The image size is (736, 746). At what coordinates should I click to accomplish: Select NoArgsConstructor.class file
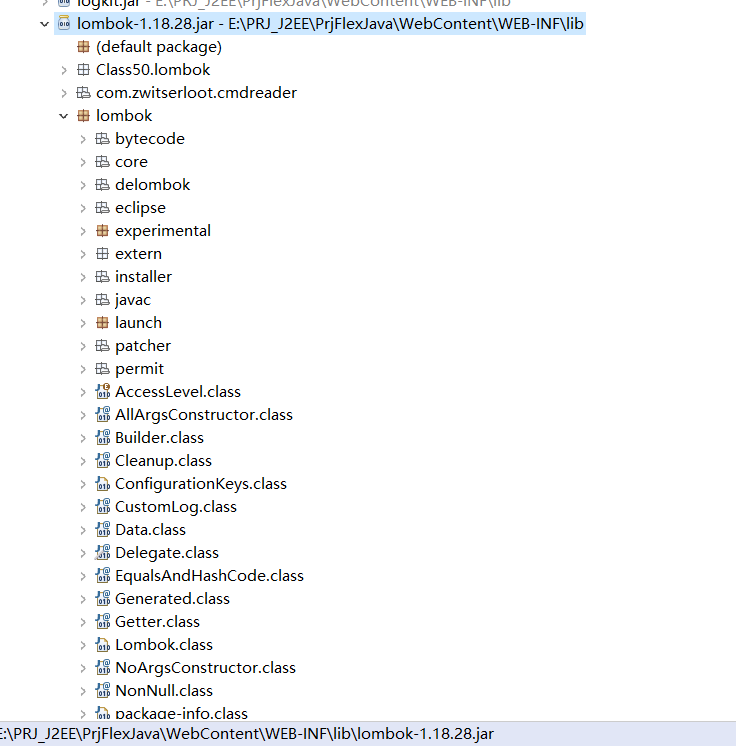pos(205,667)
